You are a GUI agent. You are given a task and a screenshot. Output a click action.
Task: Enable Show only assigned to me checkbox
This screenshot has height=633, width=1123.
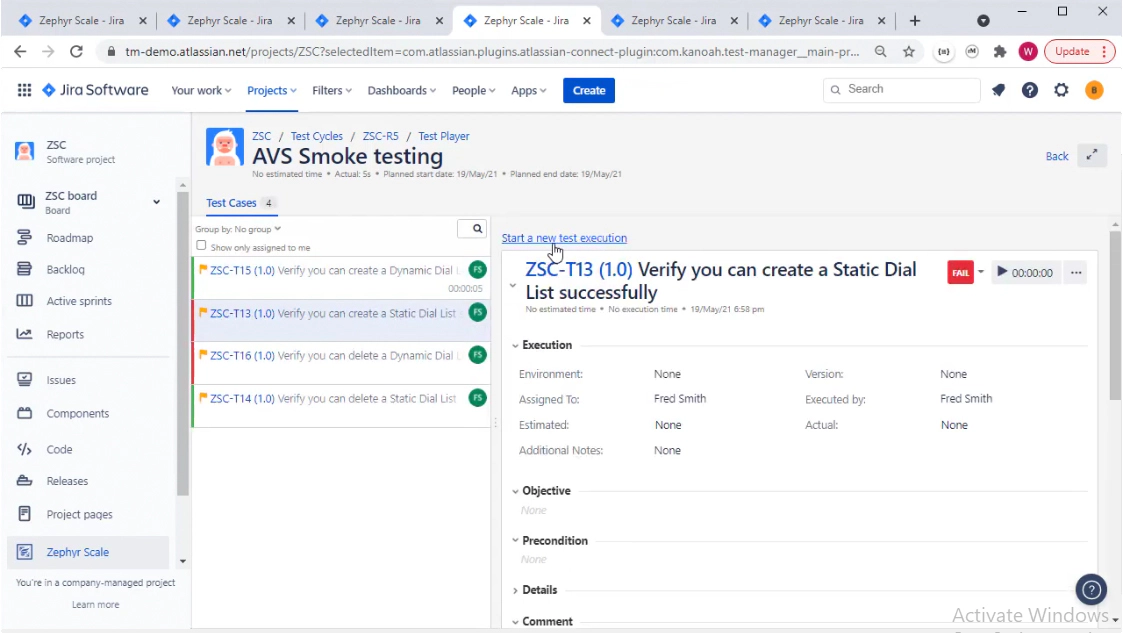coord(202,246)
